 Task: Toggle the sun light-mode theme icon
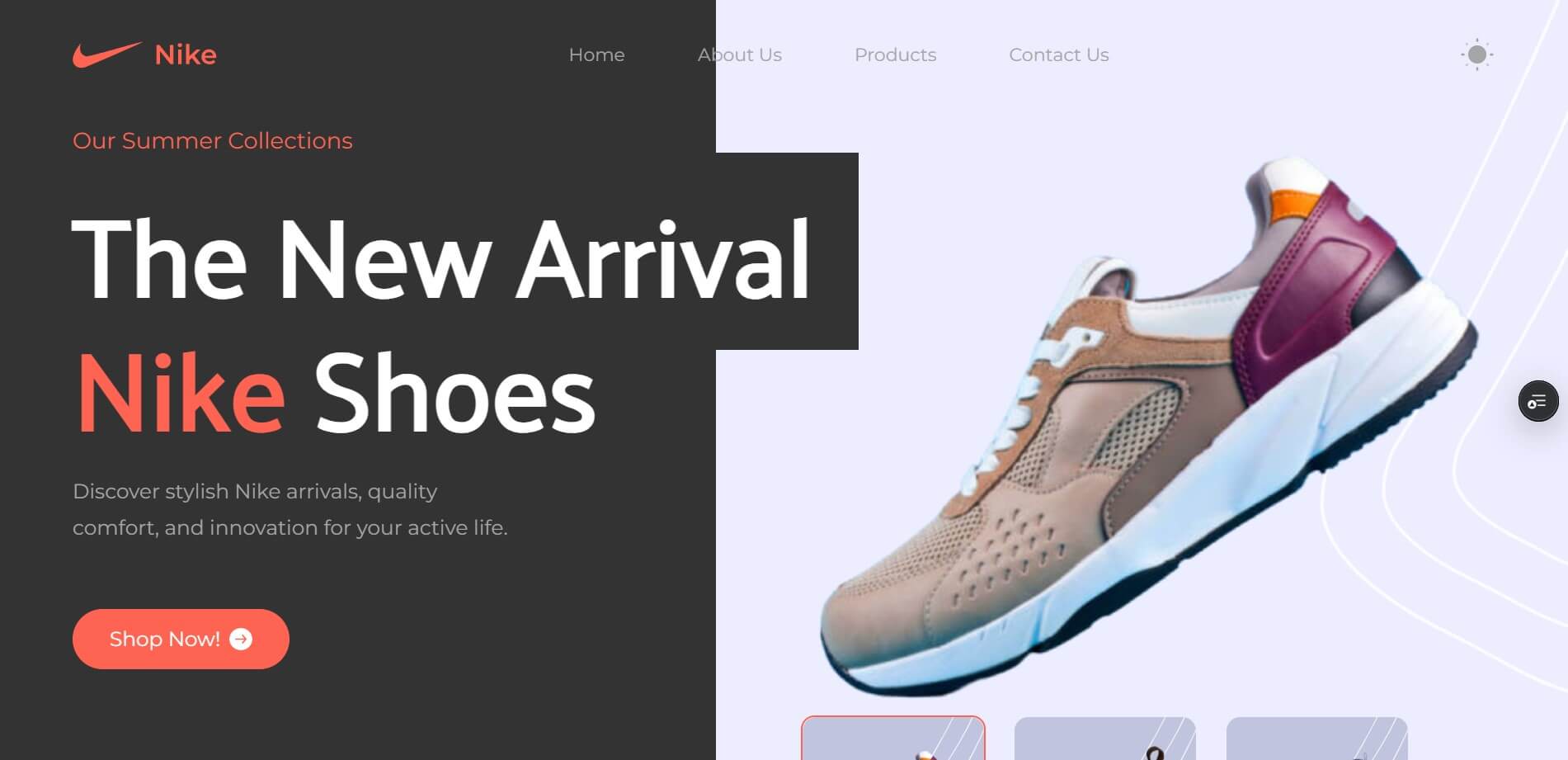[1476, 54]
